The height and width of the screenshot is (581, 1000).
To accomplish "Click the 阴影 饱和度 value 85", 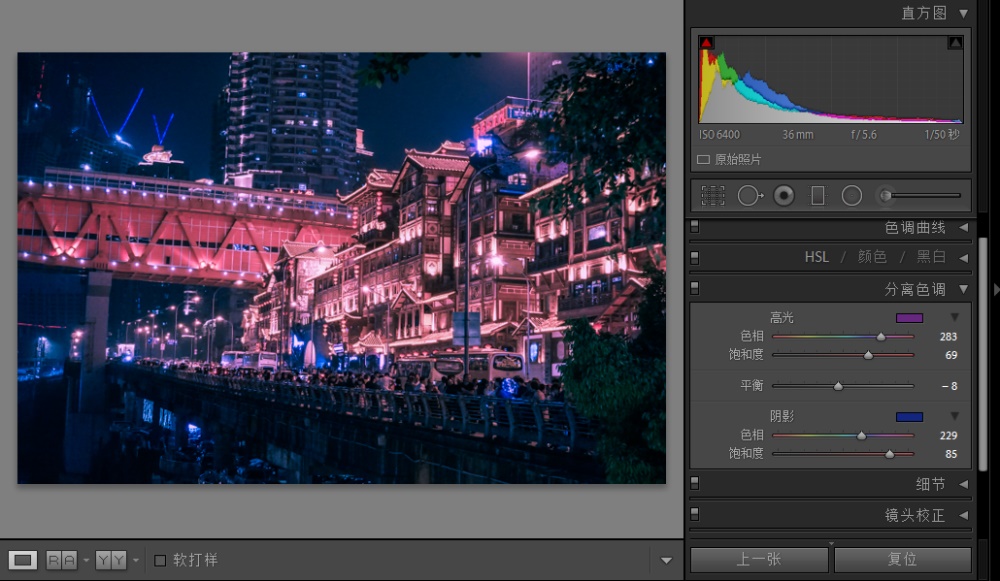I will pyautogui.click(x=952, y=454).
